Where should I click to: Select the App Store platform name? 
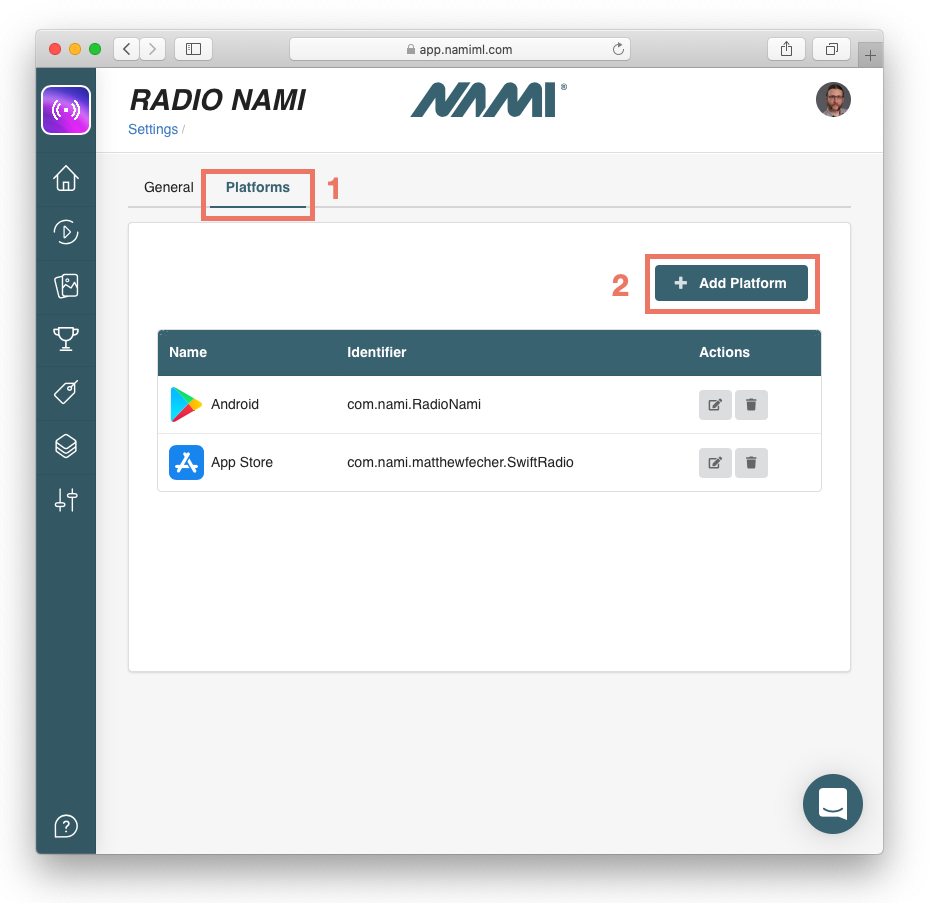242,462
